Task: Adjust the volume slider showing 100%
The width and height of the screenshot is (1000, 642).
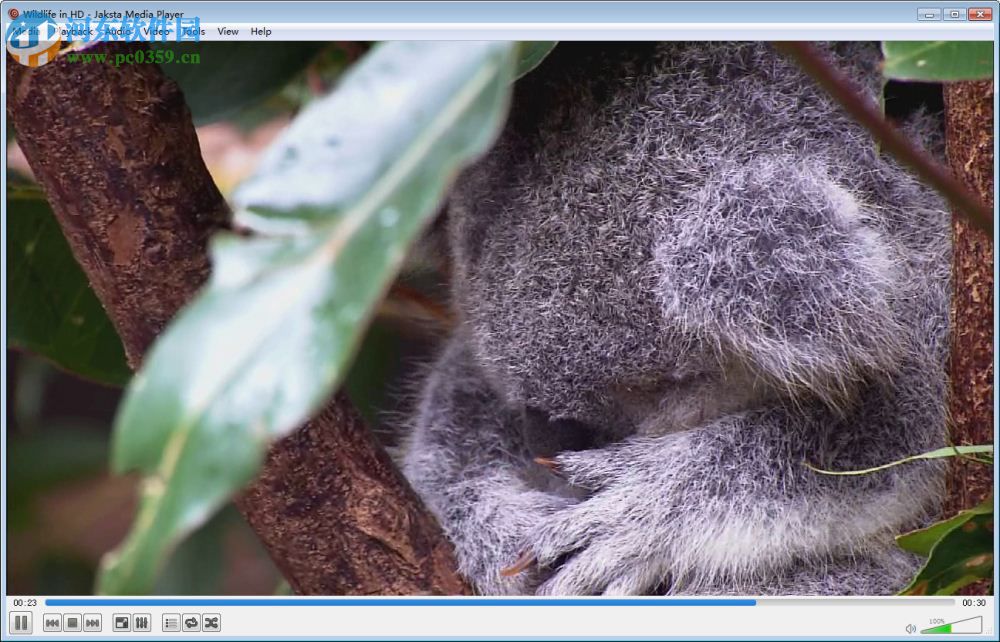Action: click(950, 626)
